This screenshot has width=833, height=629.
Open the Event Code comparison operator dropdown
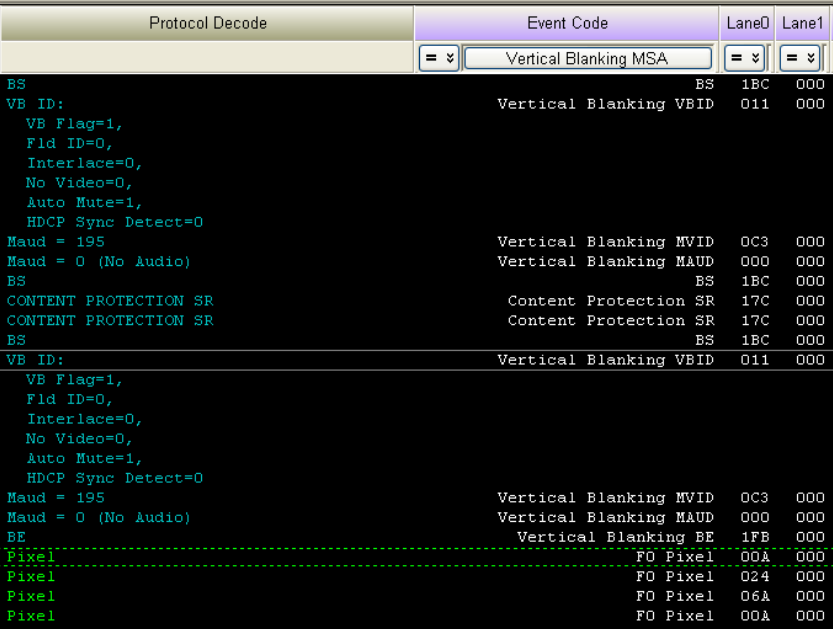(x=439, y=58)
